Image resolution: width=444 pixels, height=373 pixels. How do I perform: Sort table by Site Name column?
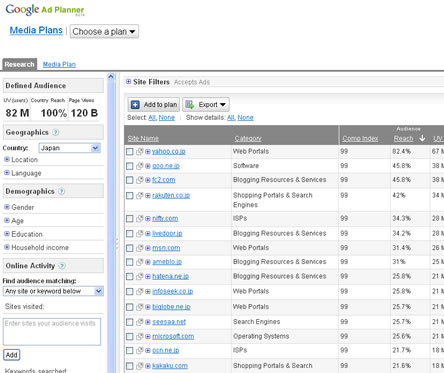tap(143, 138)
